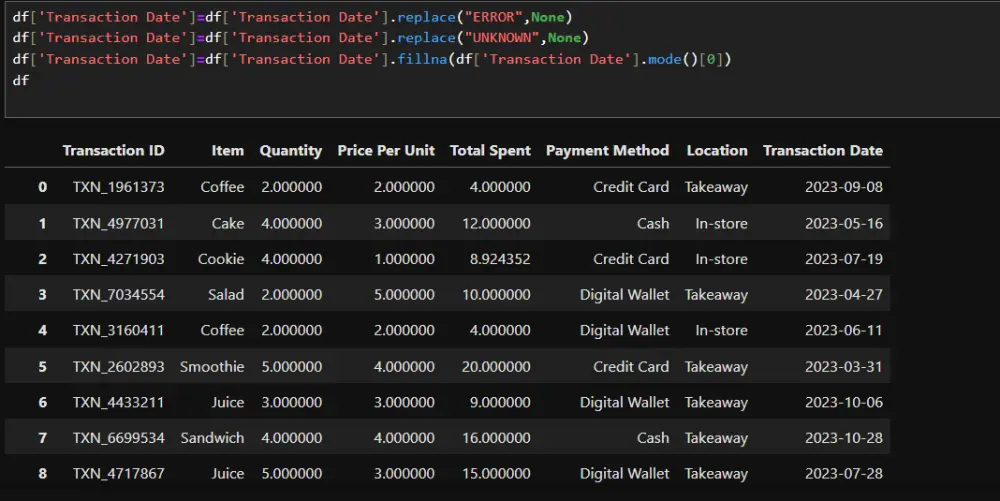
Task: Click the Total Spent column header
Action: [x=490, y=151]
